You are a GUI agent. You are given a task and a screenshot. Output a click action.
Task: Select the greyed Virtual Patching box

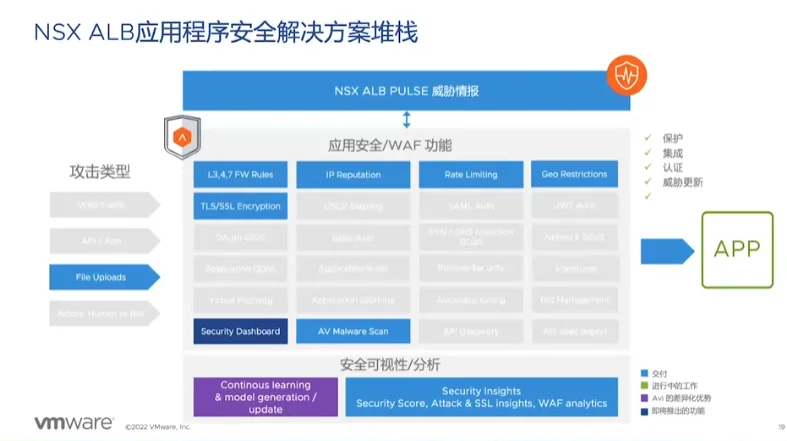tap(240, 300)
